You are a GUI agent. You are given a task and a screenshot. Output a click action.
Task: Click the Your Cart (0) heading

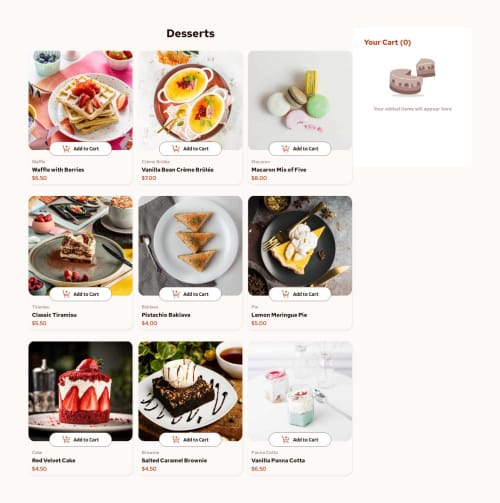coord(387,42)
